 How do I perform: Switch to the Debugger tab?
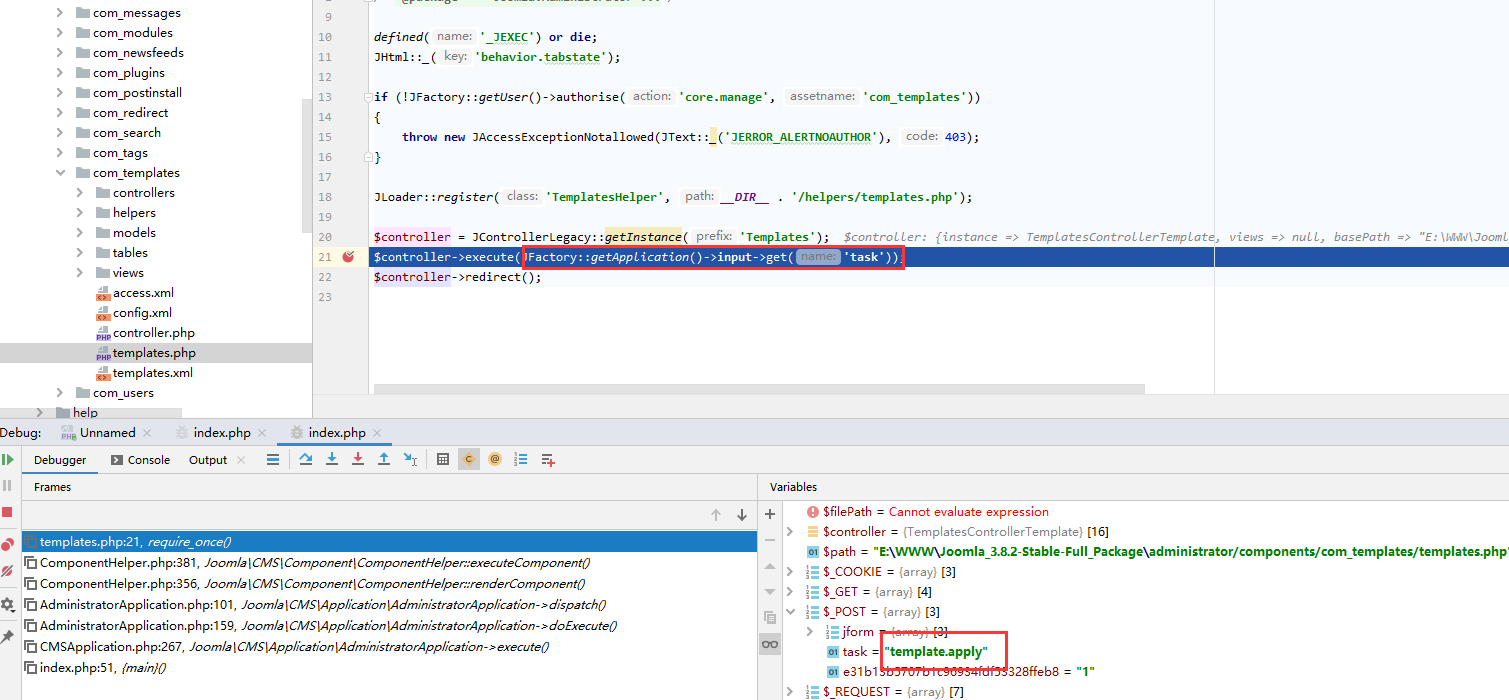(60, 460)
